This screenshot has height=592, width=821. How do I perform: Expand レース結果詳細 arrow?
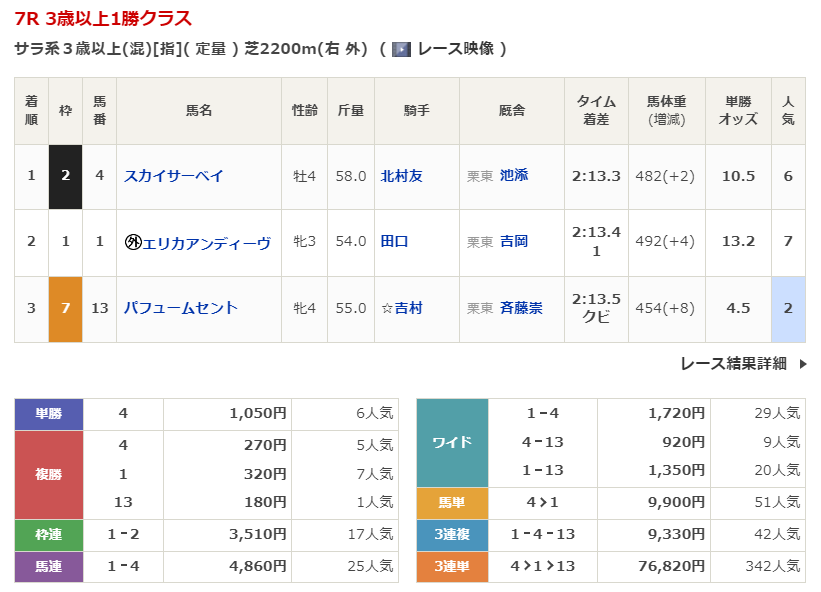tap(803, 364)
